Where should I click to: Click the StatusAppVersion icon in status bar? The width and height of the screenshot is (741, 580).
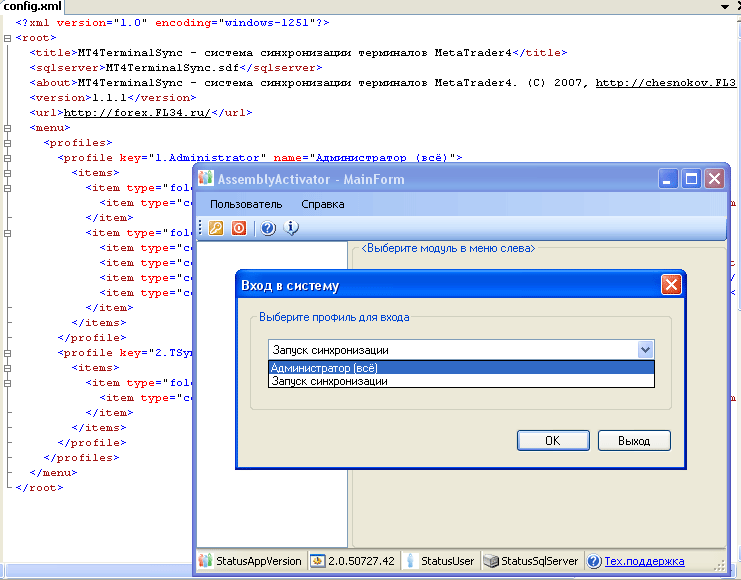(205, 561)
